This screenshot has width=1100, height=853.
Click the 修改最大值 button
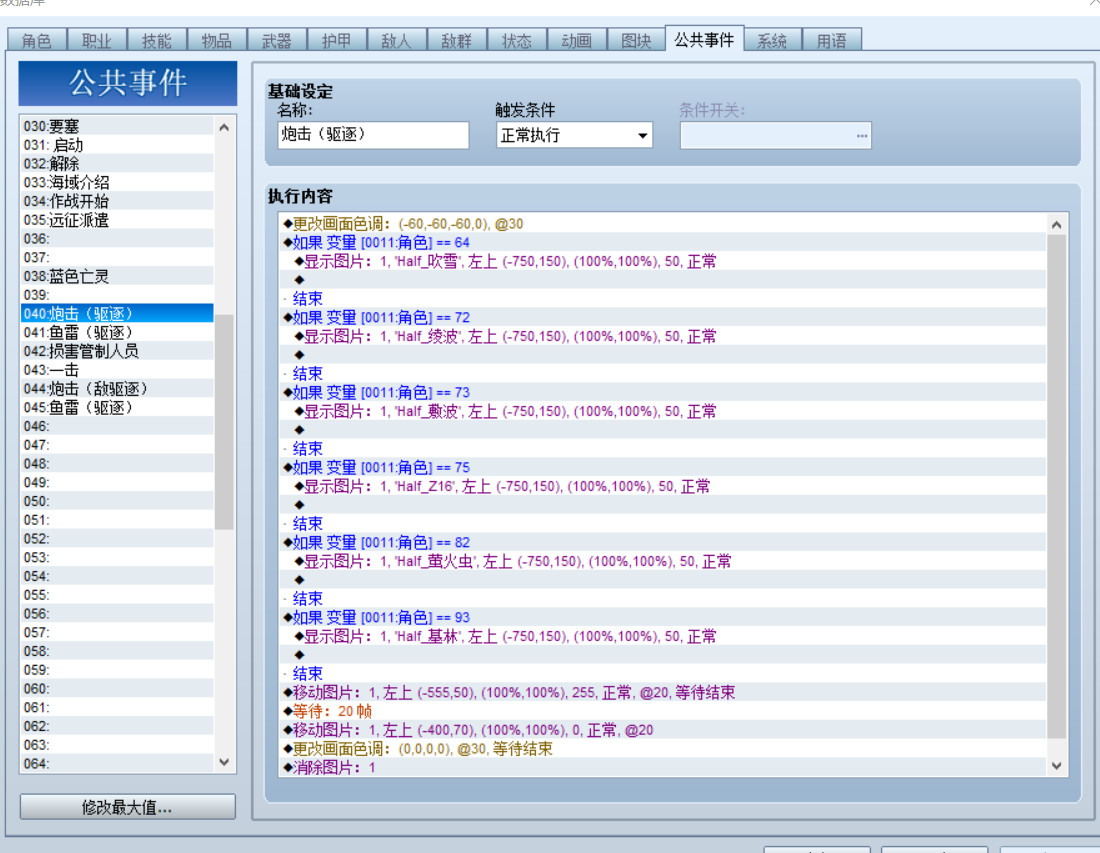127,807
